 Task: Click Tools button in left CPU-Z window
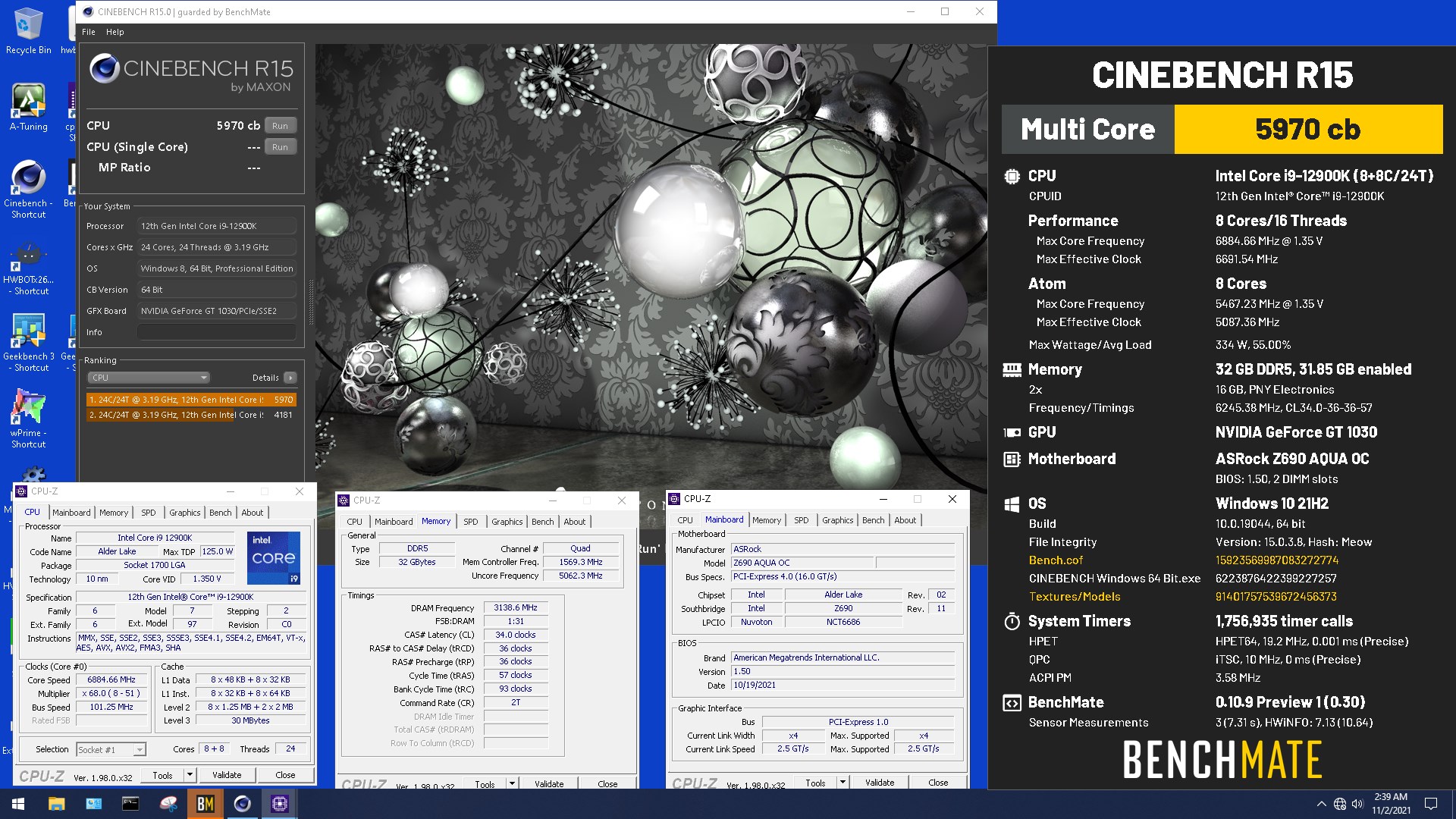point(162,775)
